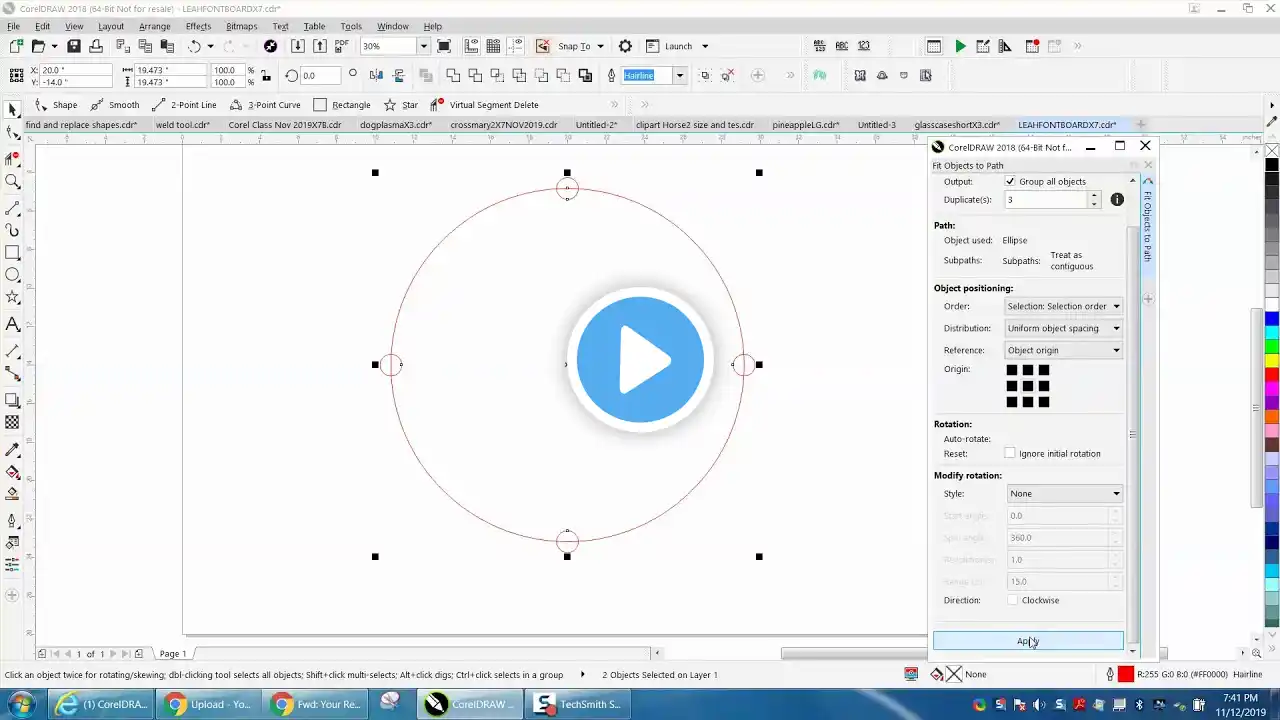This screenshot has width=1280, height=720.
Task: Switch to the dogplasmaX3.cdr document tab
Action: [x=395, y=125]
